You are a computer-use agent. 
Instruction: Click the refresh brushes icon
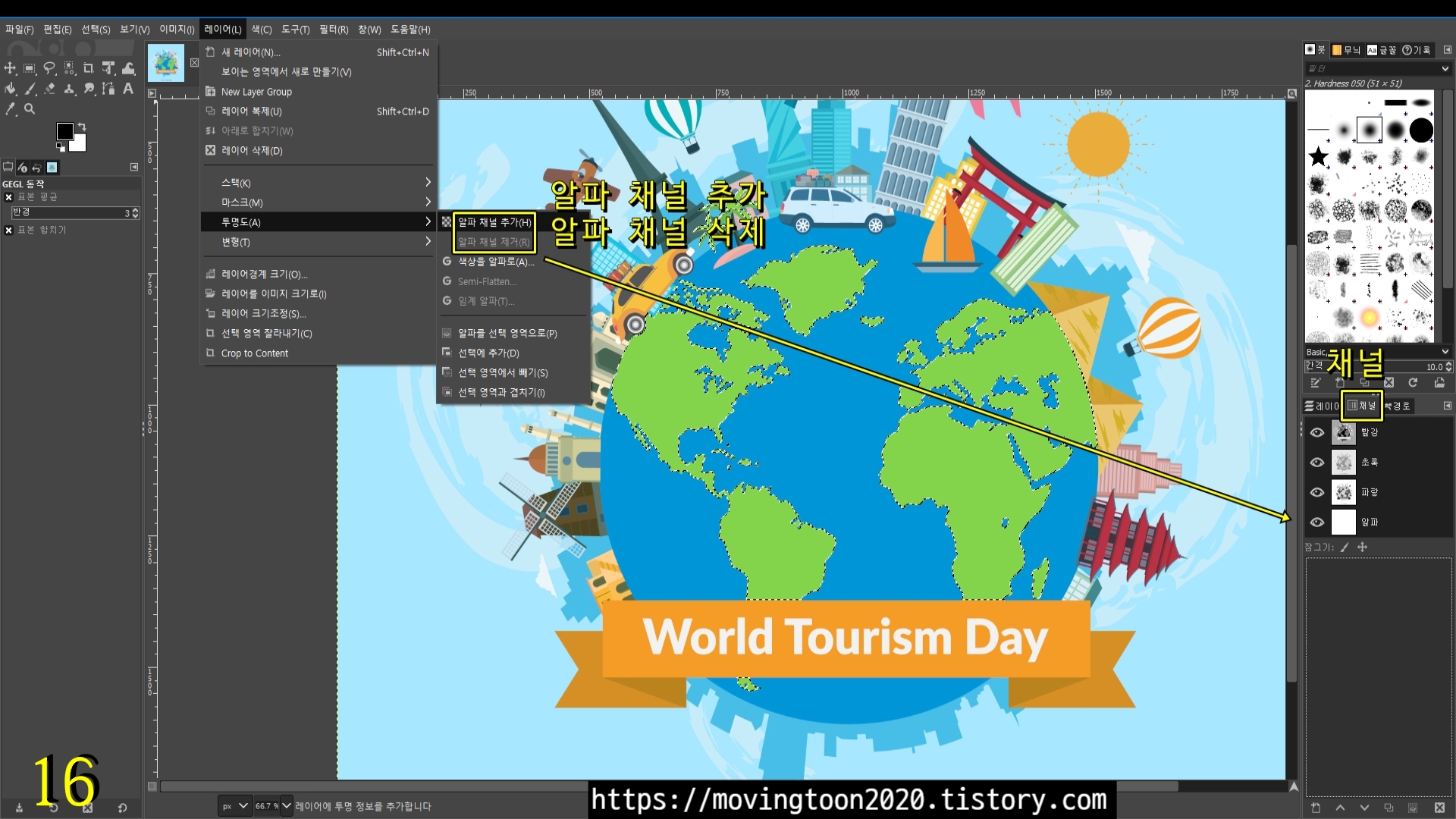pyautogui.click(x=1413, y=383)
